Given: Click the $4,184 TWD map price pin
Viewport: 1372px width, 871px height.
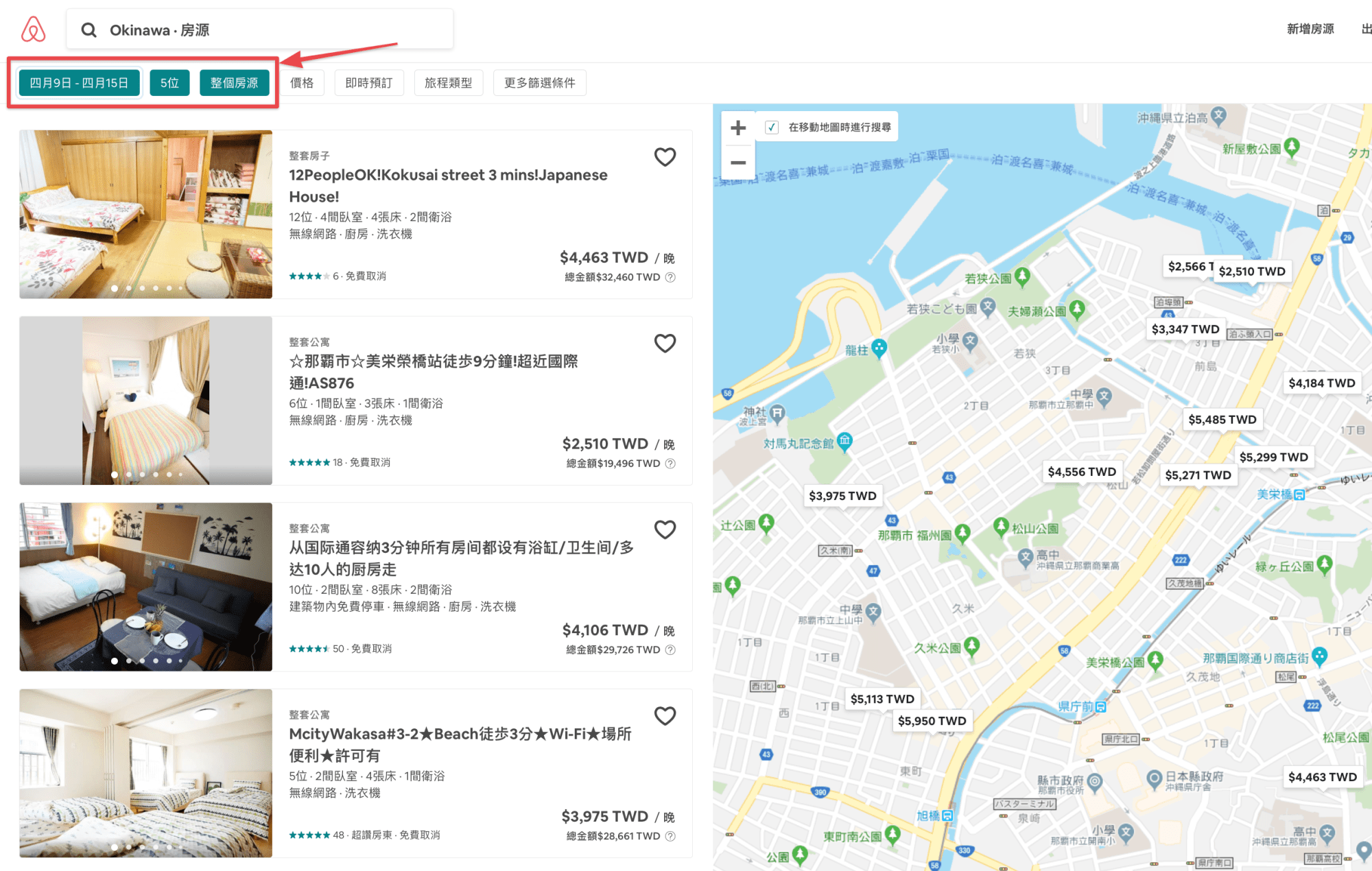Looking at the screenshot, I should click(1322, 383).
